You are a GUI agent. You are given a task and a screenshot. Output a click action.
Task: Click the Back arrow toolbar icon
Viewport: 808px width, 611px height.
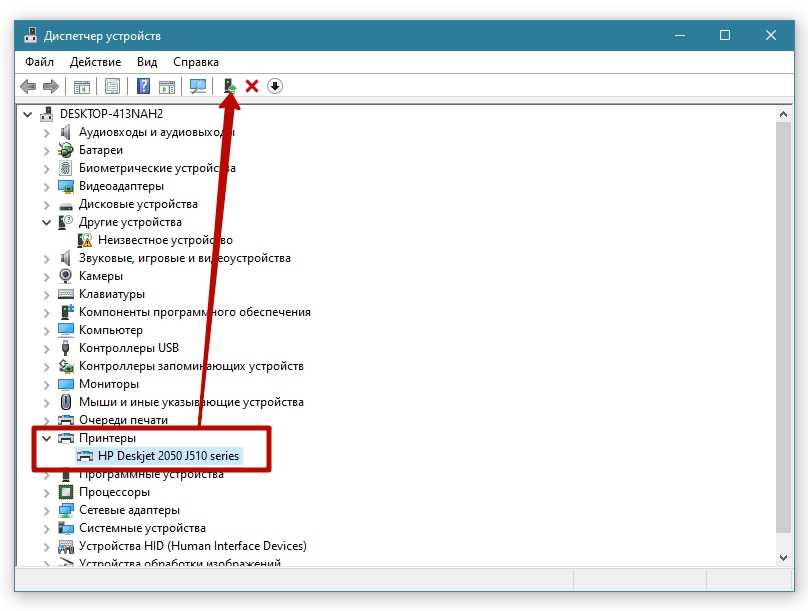click(x=28, y=86)
